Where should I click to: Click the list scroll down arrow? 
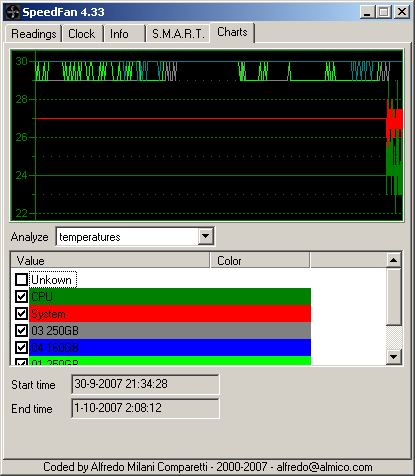(x=394, y=357)
